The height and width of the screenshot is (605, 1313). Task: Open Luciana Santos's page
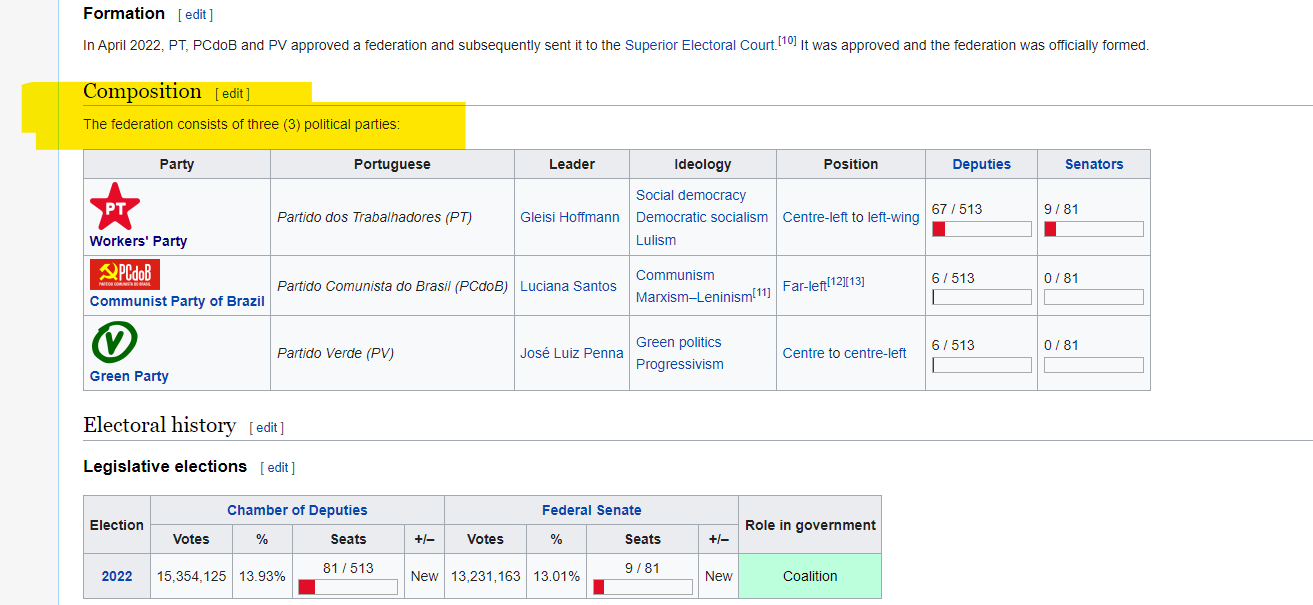pyautogui.click(x=568, y=286)
